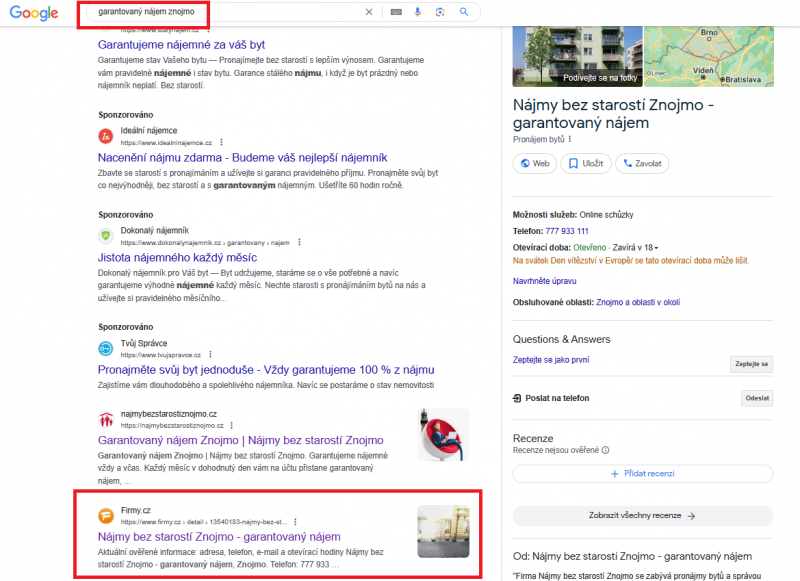Open 'Jistota nájemného každý měsíc' ad
The width and height of the screenshot is (800, 581).
pyautogui.click(x=177, y=258)
